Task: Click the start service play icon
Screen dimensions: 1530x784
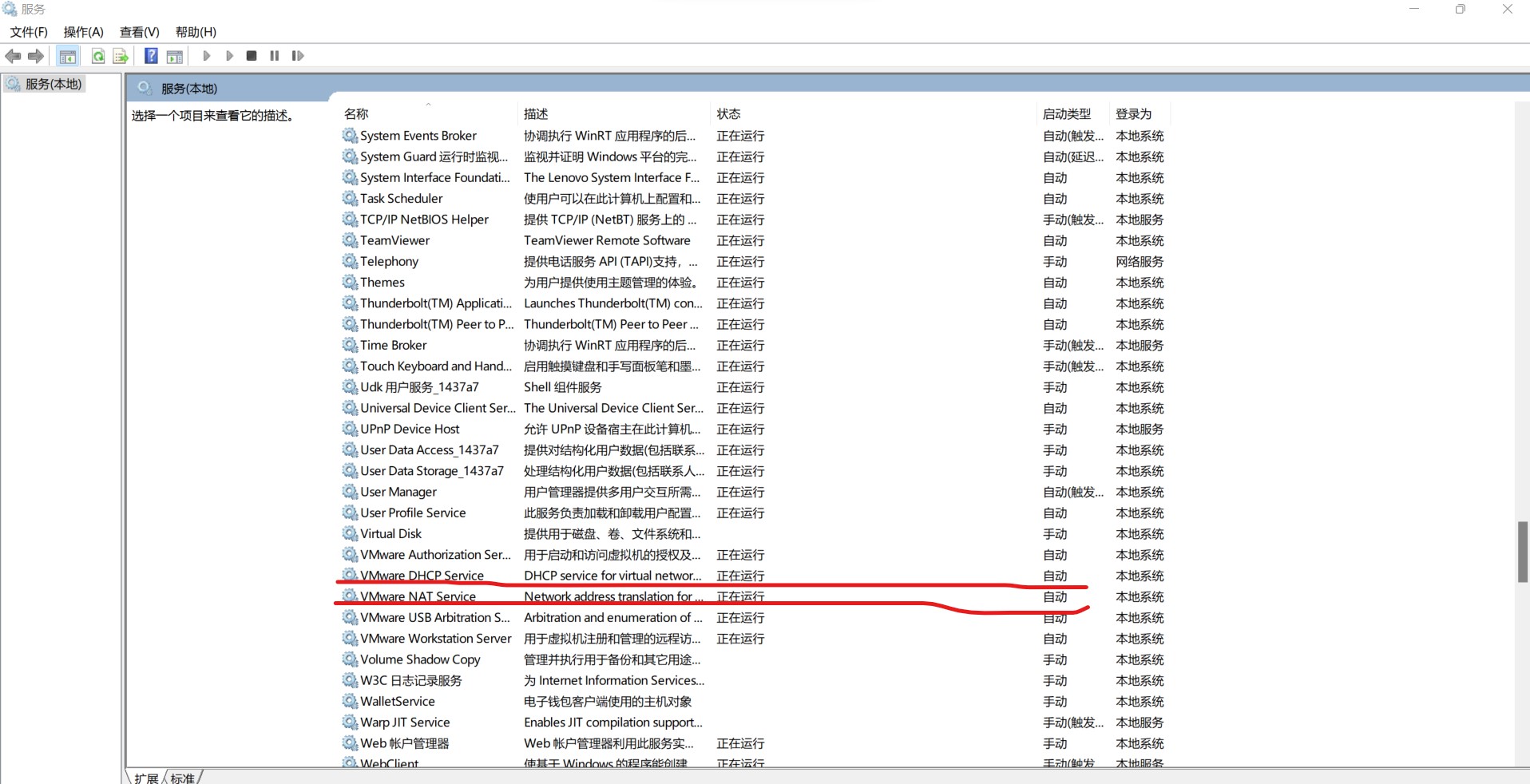Action: coord(206,55)
